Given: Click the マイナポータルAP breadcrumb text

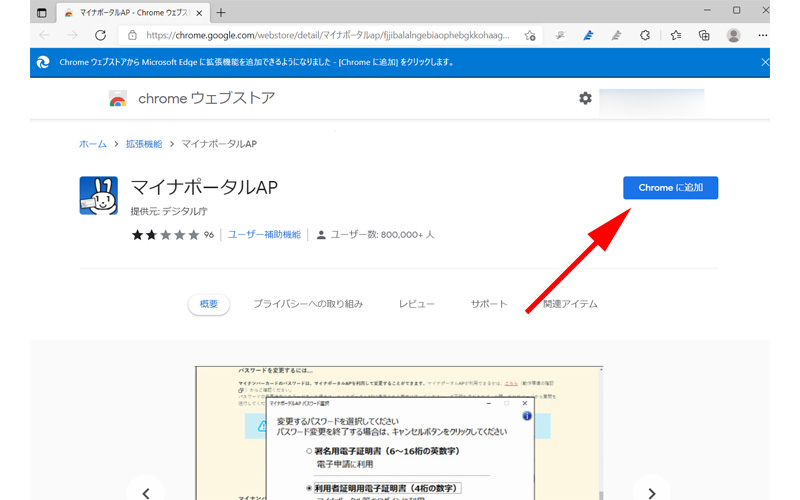Looking at the screenshot, I should (x=219, y=144).
